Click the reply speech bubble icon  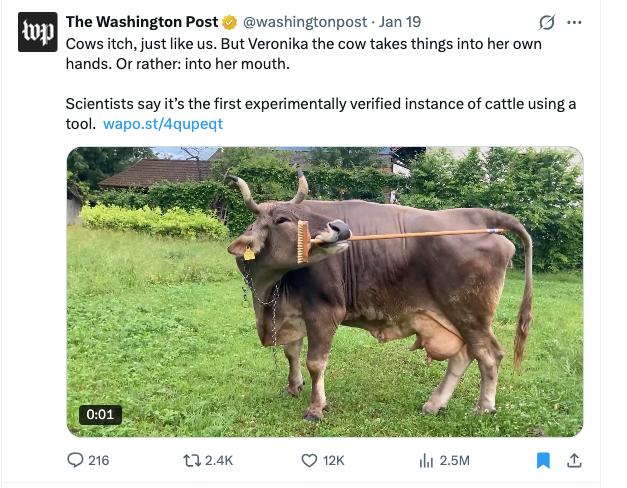tap(74, 460)
